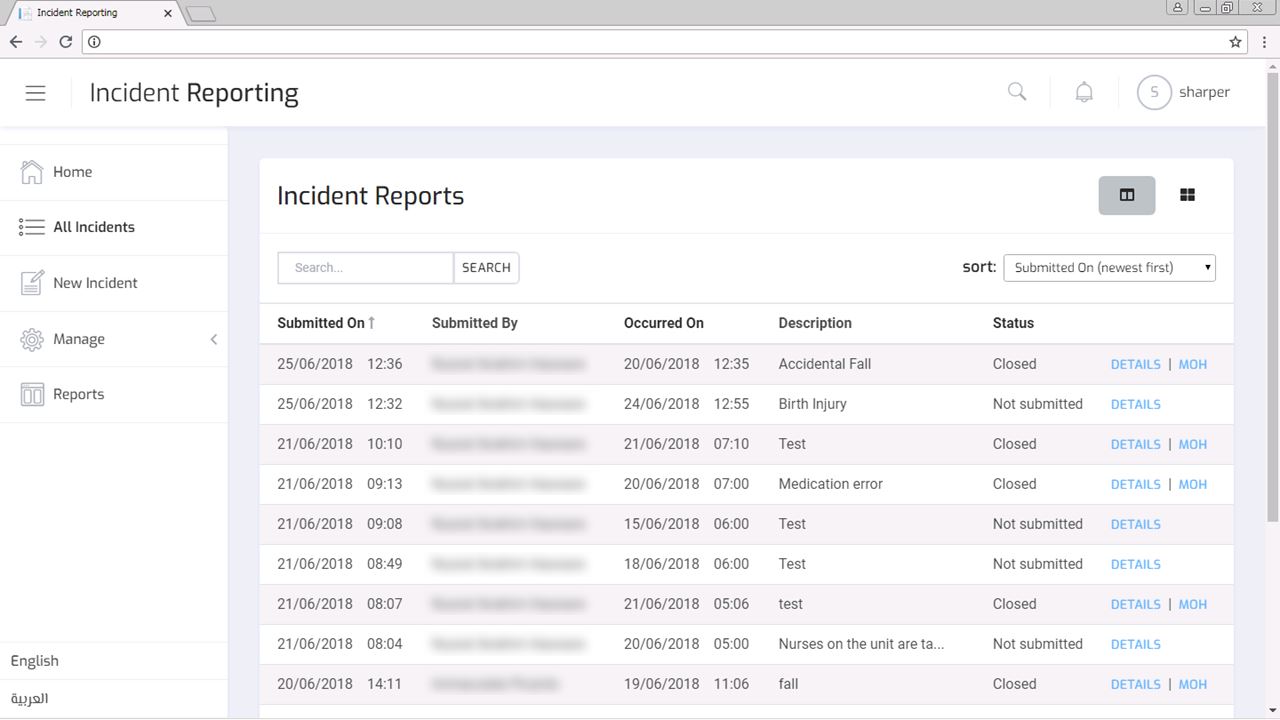Click the SEARCH button
The image size is (1280, 720).
click(486, 267)
